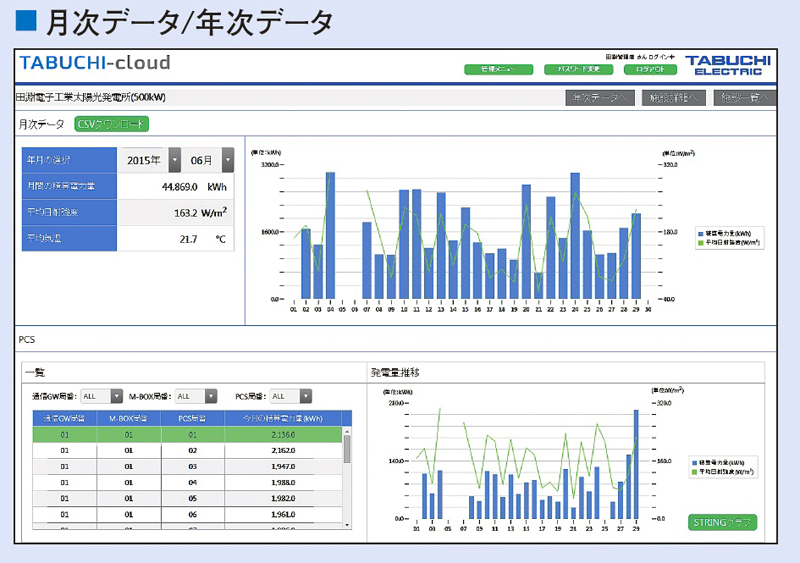Click the 月間の積算電力量 label
Screen dimensions: 800x563
click(x=61, y=186)
